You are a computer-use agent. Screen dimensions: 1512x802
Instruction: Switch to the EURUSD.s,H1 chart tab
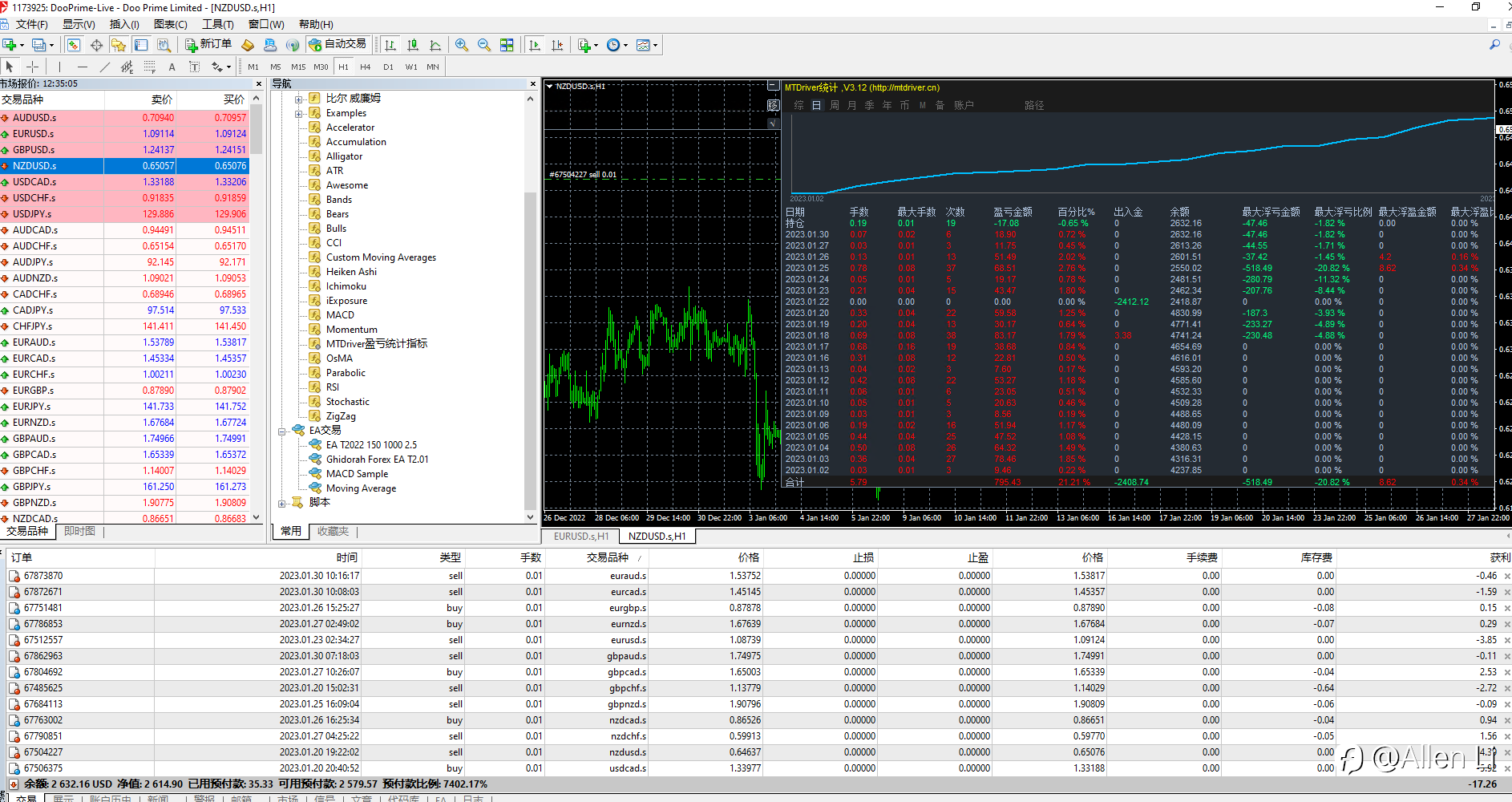click(x=581, y=536)
